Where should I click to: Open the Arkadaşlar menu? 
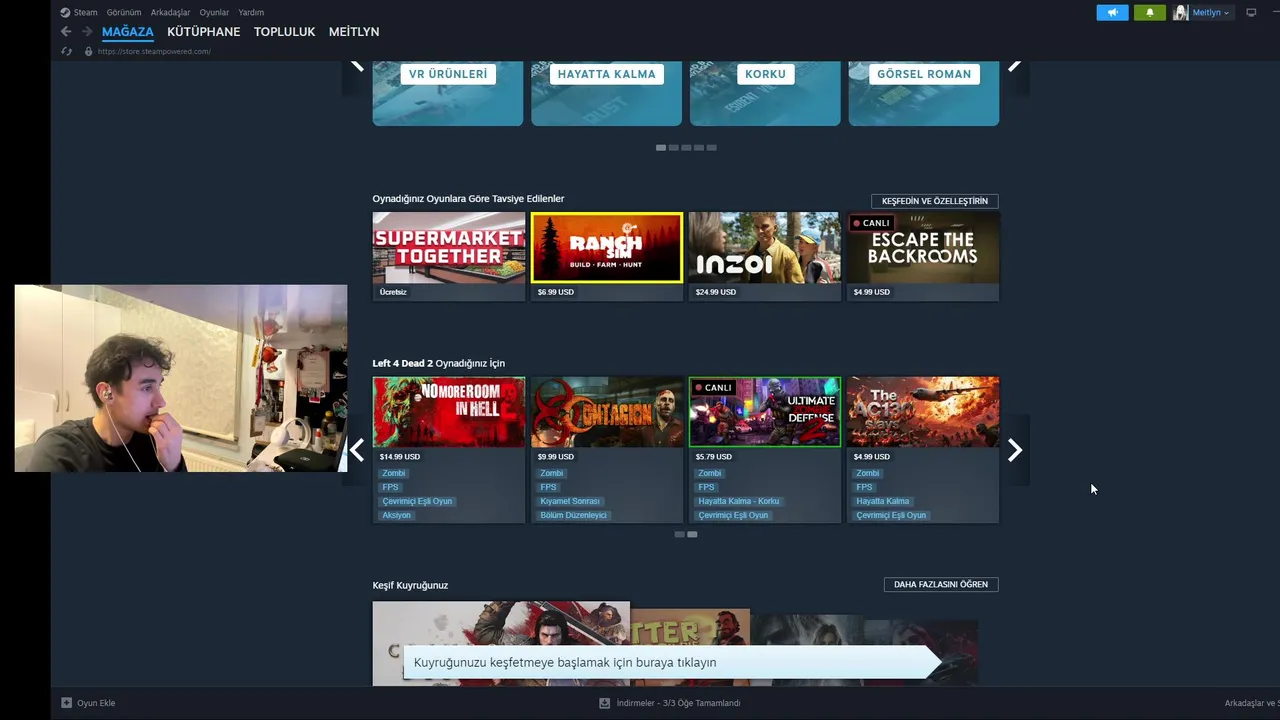pos(170,12)
